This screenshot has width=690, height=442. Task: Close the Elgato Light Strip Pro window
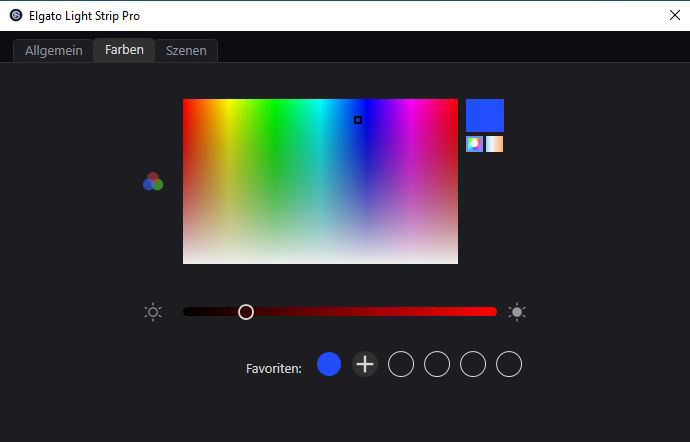674,15
